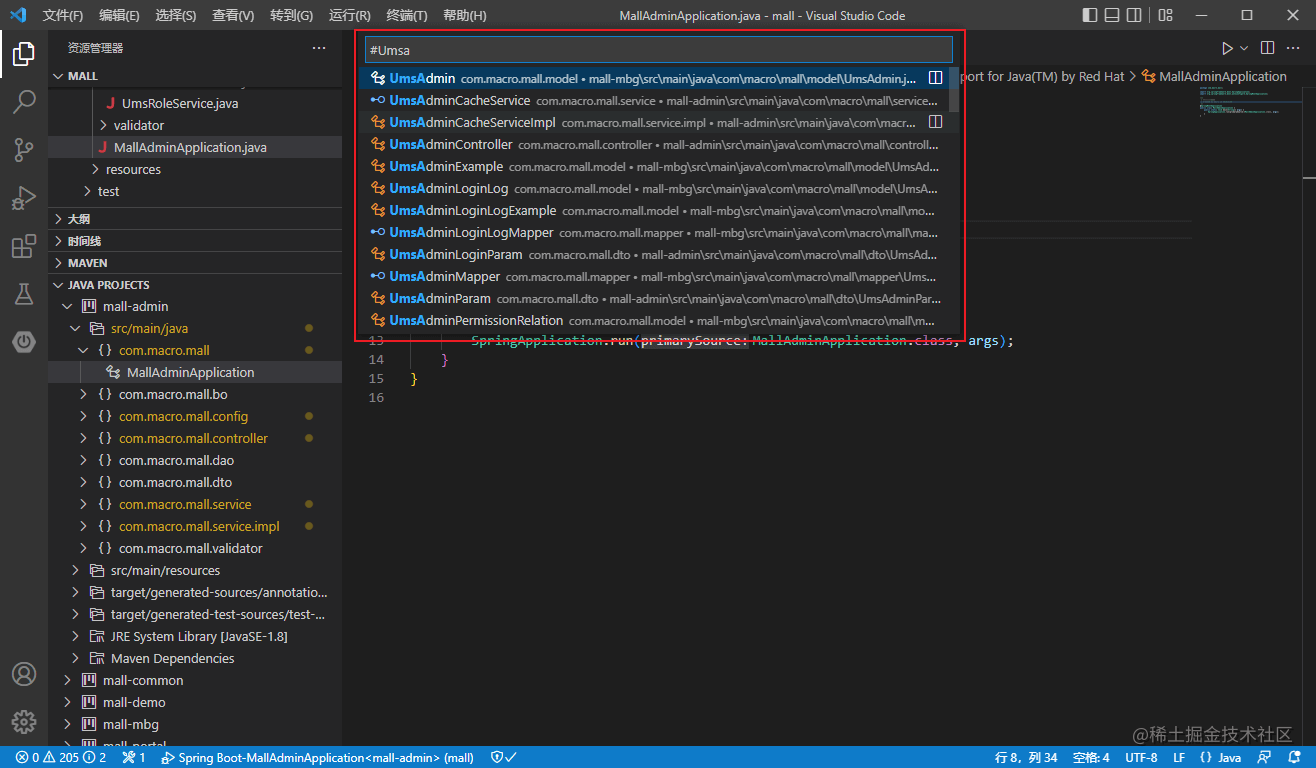1316x768 pixels.
Task: Open the Extensions view
Action: point(24,246)
